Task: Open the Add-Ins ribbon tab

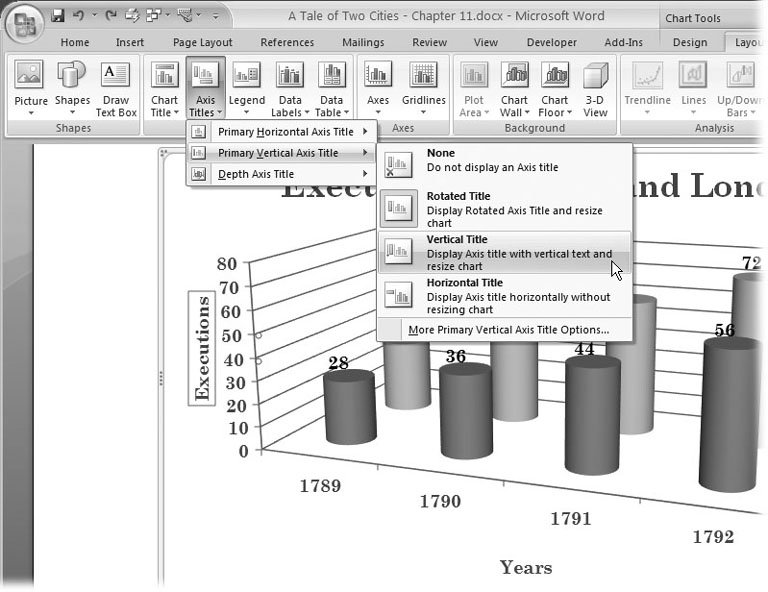Action: (x=623, y=43)
